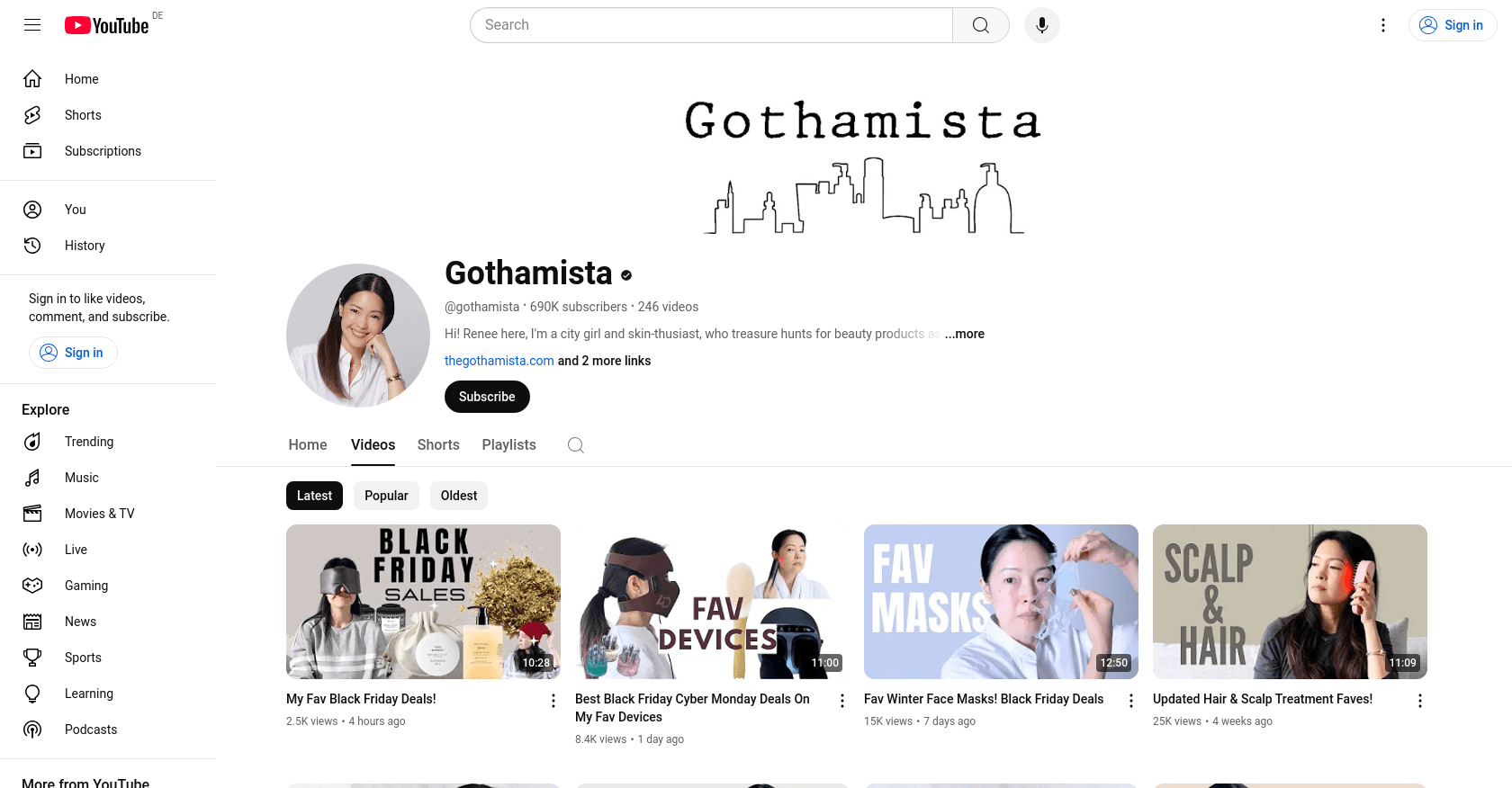Select the Popular sort chip

(x=386, y=496)
